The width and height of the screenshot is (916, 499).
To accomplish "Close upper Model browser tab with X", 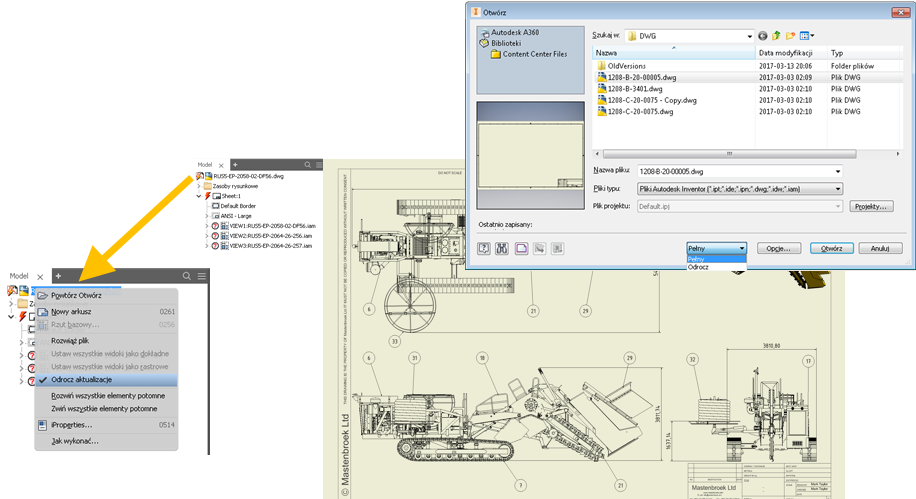I will [x=221, y=165].
